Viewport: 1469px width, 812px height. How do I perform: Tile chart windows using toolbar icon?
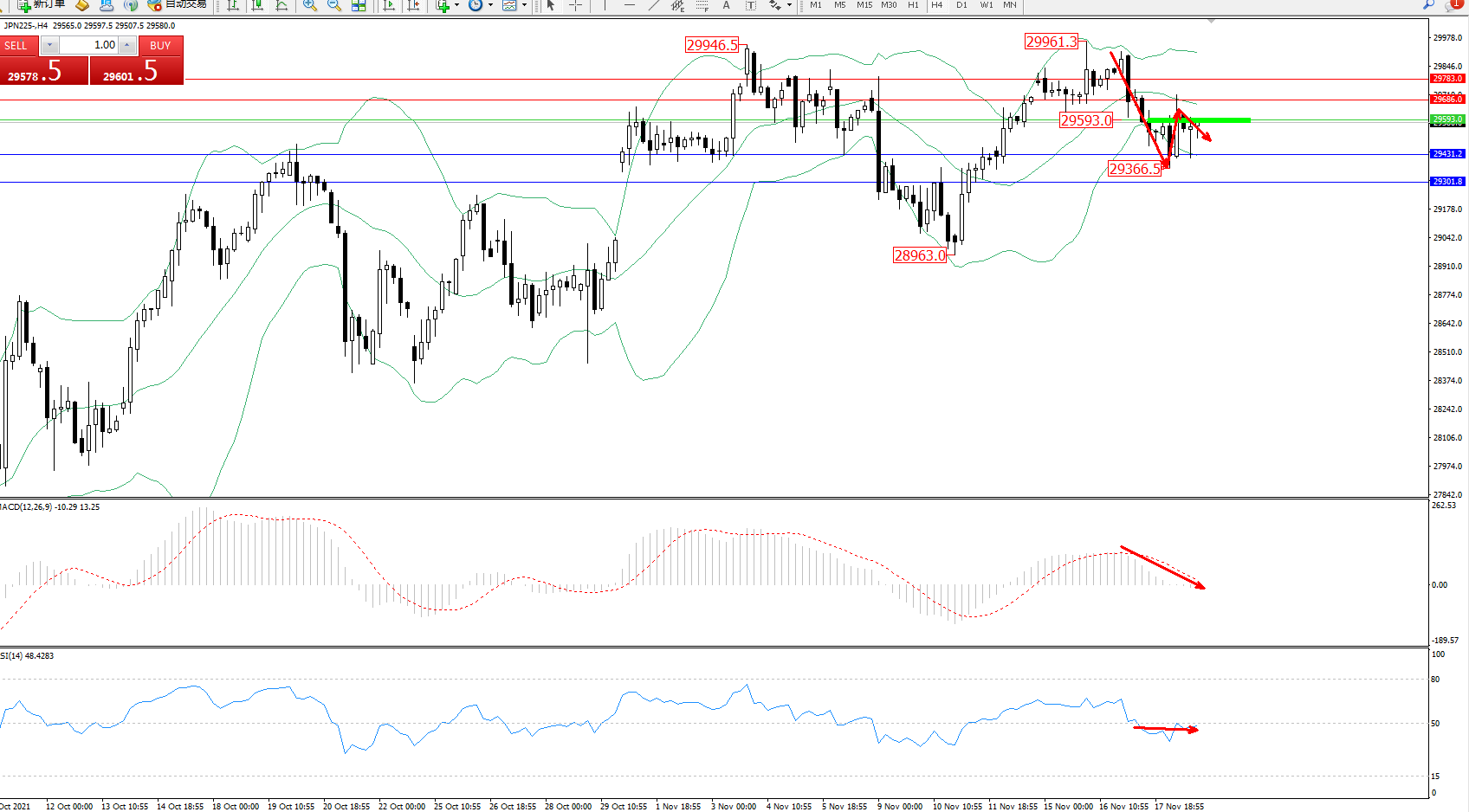click(x=359, y=6)
